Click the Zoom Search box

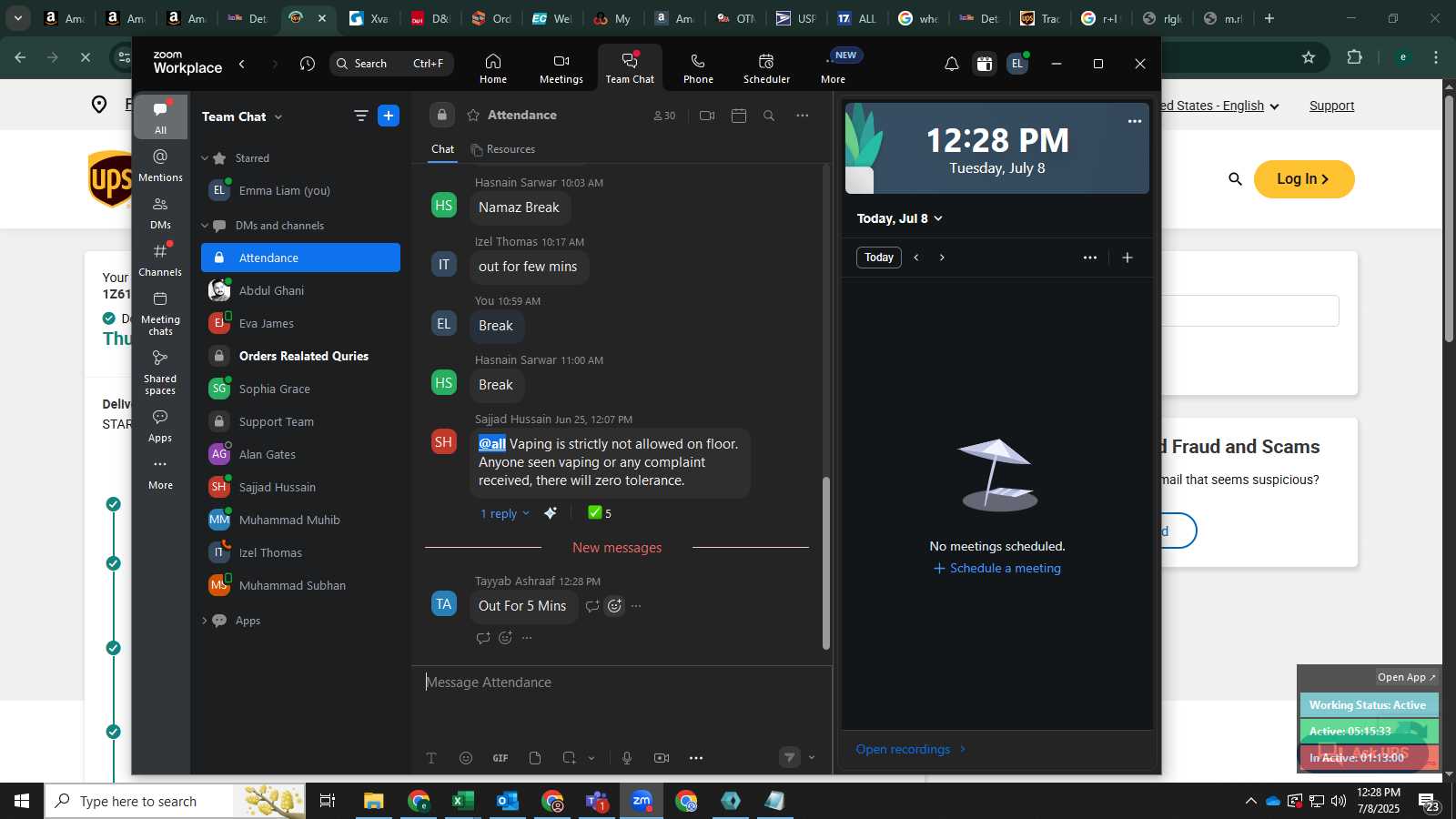391,64
